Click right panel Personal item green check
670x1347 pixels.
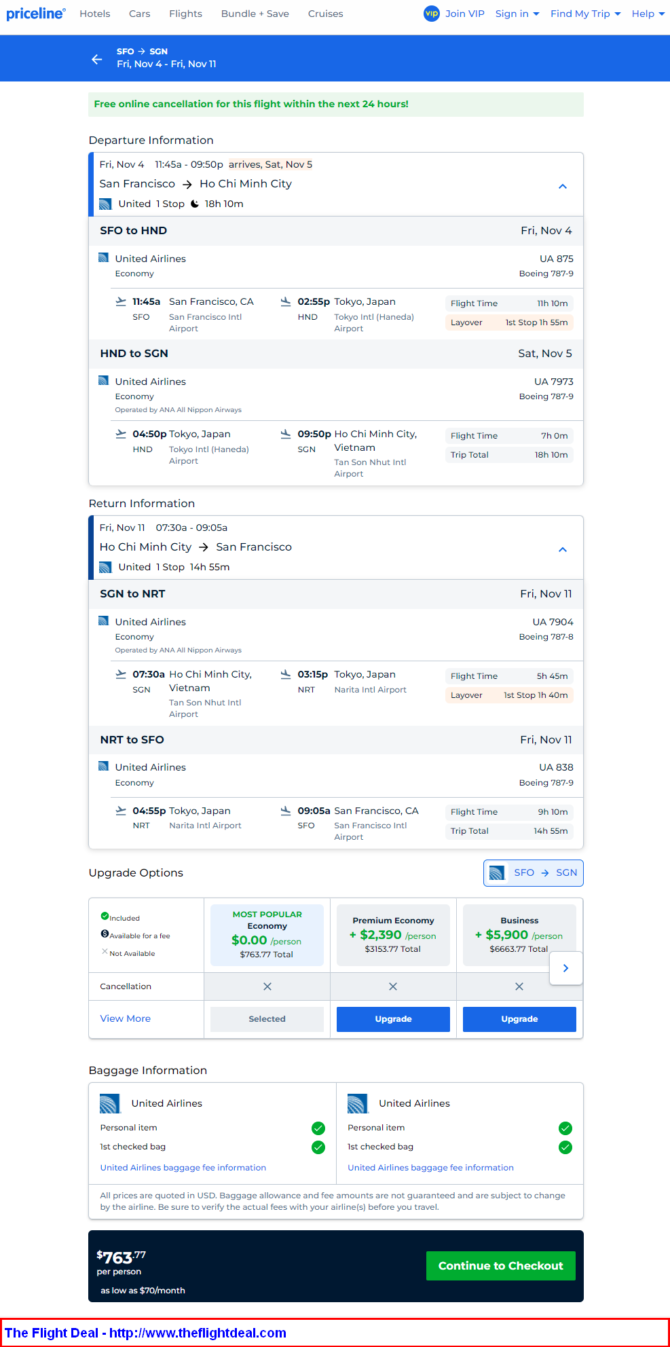(x=565, y=1128)
